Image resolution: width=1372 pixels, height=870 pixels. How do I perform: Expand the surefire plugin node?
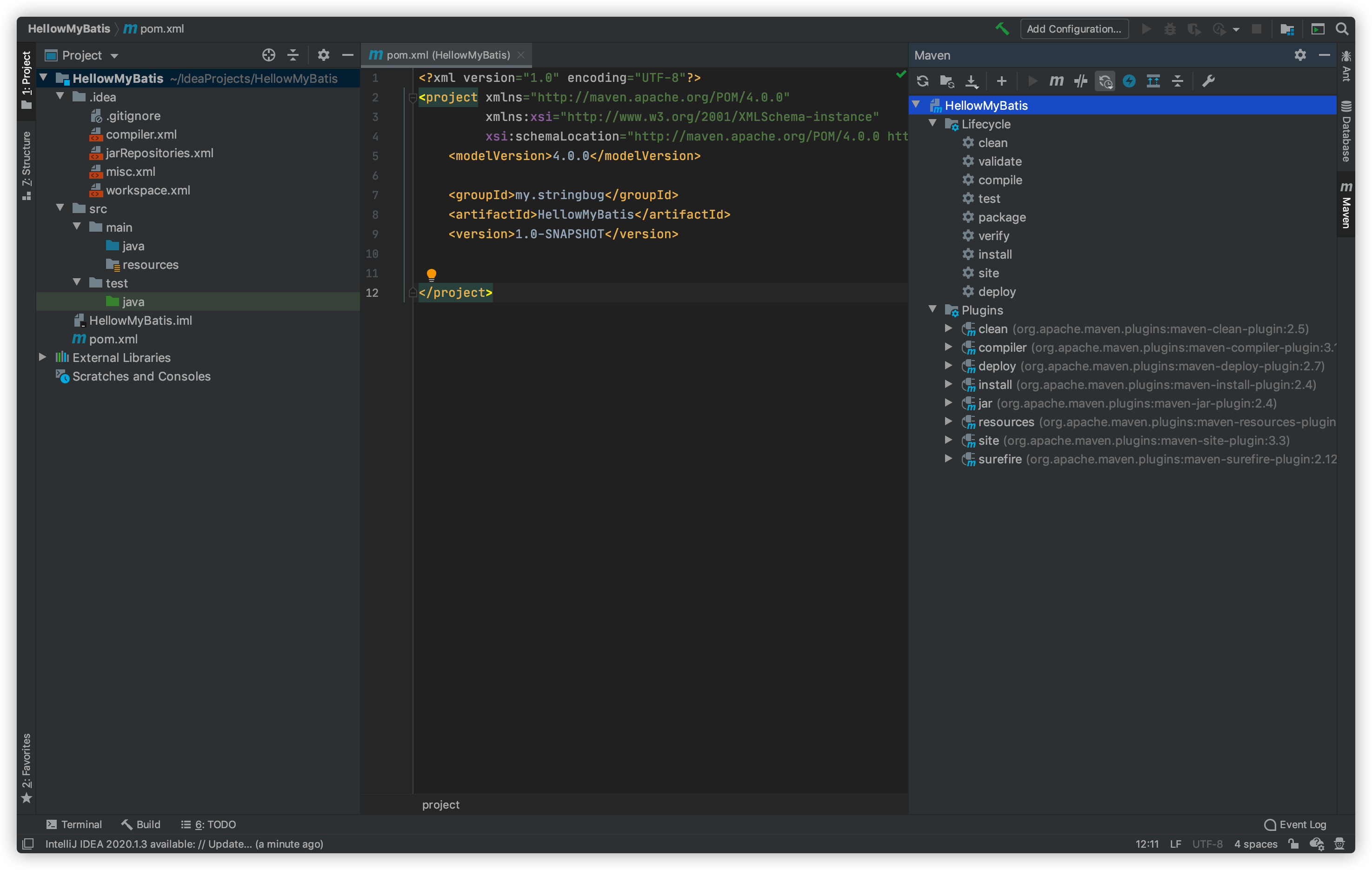point(949,458)
